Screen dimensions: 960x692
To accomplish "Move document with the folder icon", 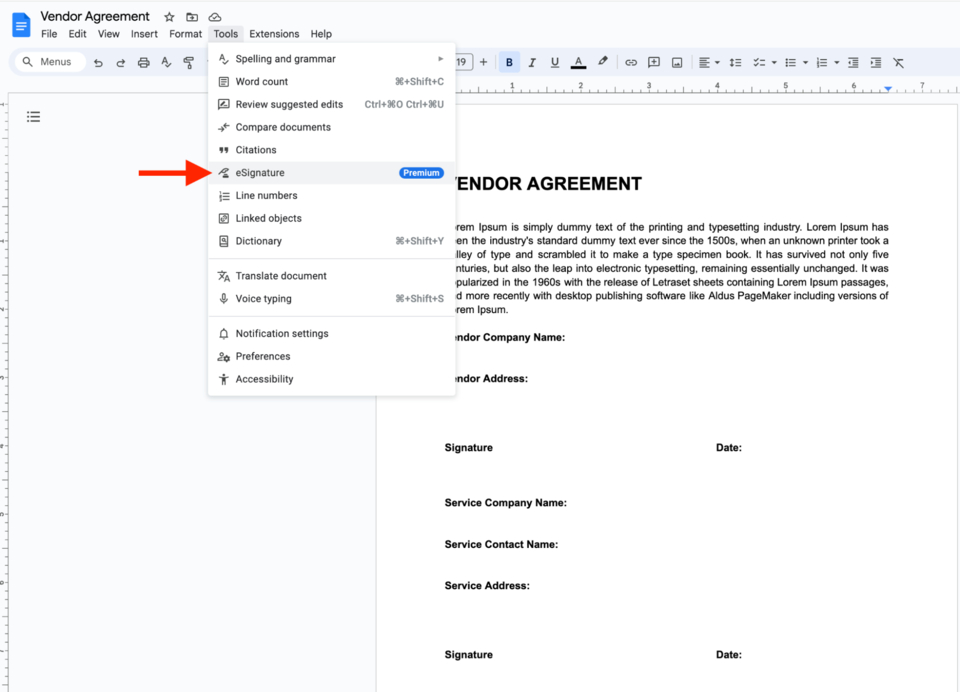I will pyautogui.click(x=192, y=17).
